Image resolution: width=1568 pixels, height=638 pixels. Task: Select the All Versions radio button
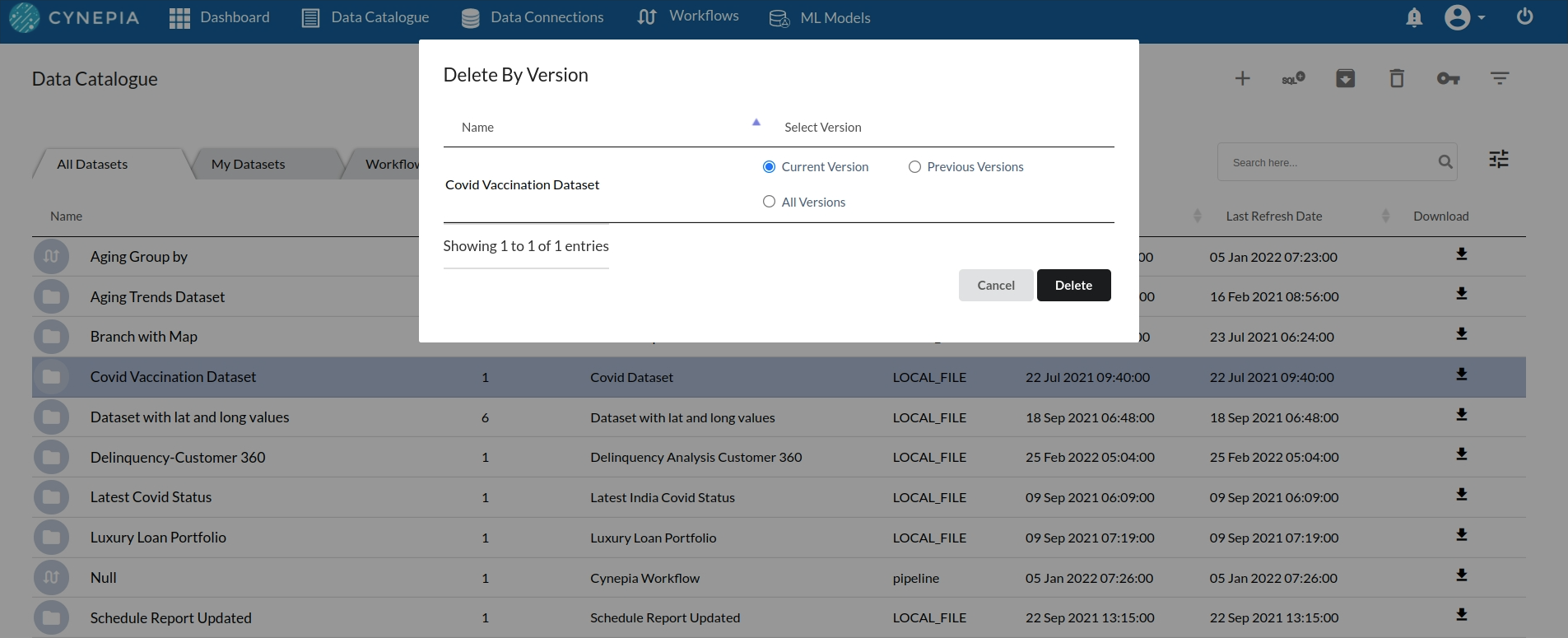(x=769, y=202)
